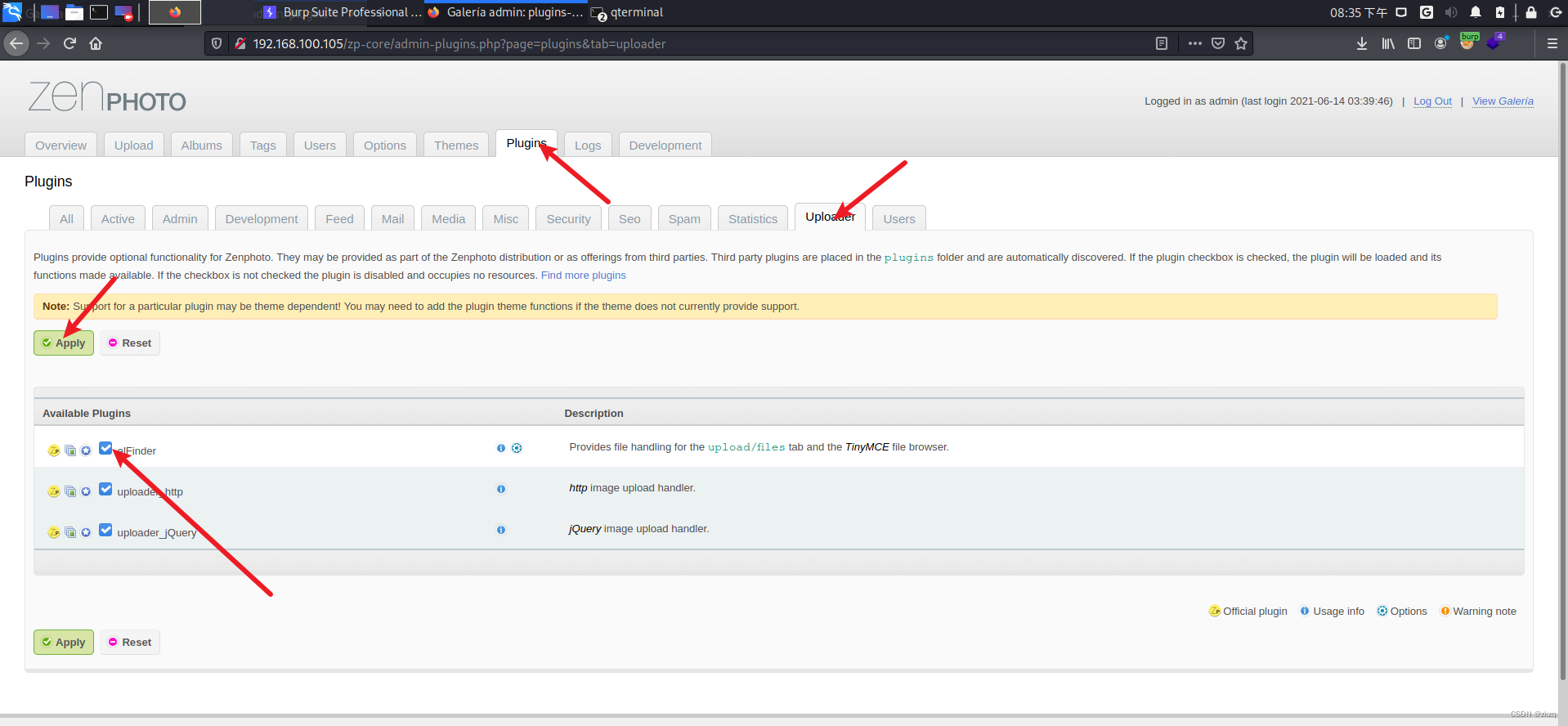
Task: Click the Firefox launcher in the top panel
Action: (x=175, y=12)
